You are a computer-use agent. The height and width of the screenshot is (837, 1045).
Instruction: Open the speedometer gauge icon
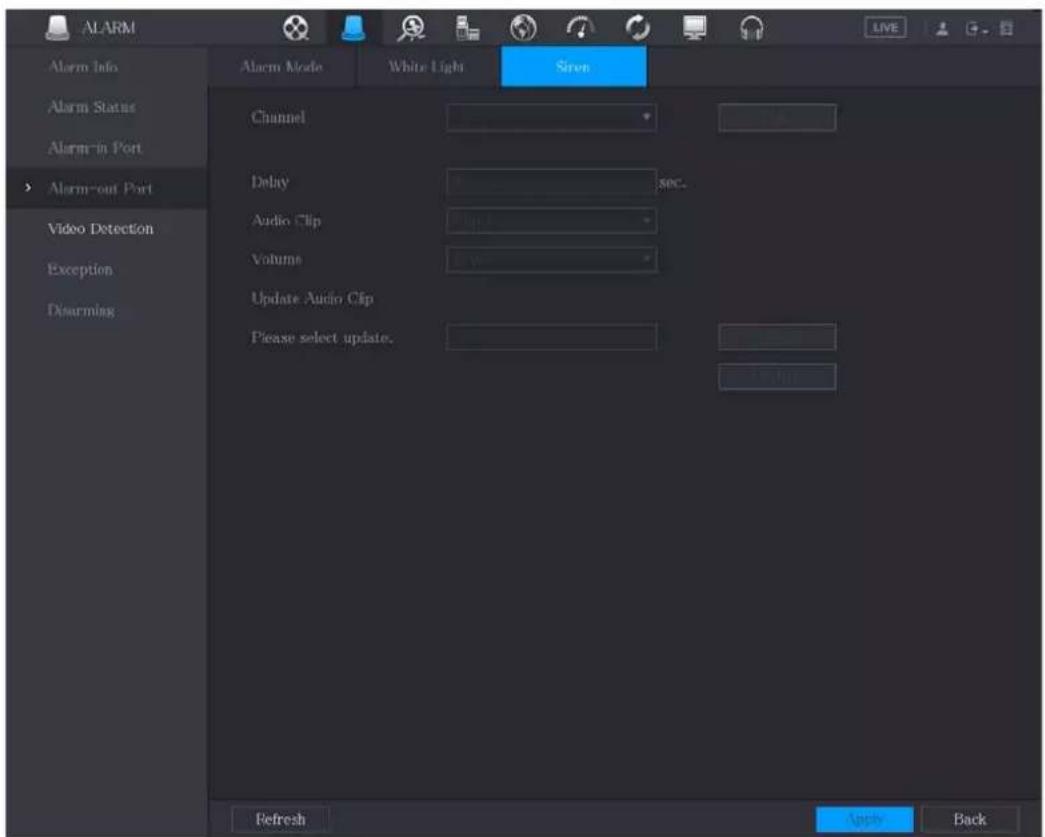tap(580, 28)
